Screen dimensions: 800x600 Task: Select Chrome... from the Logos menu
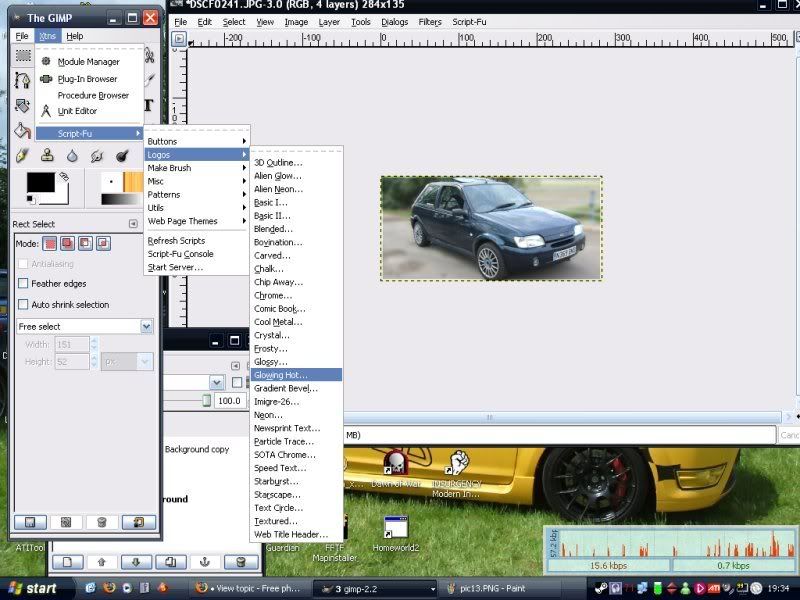(x=296, y=295)
